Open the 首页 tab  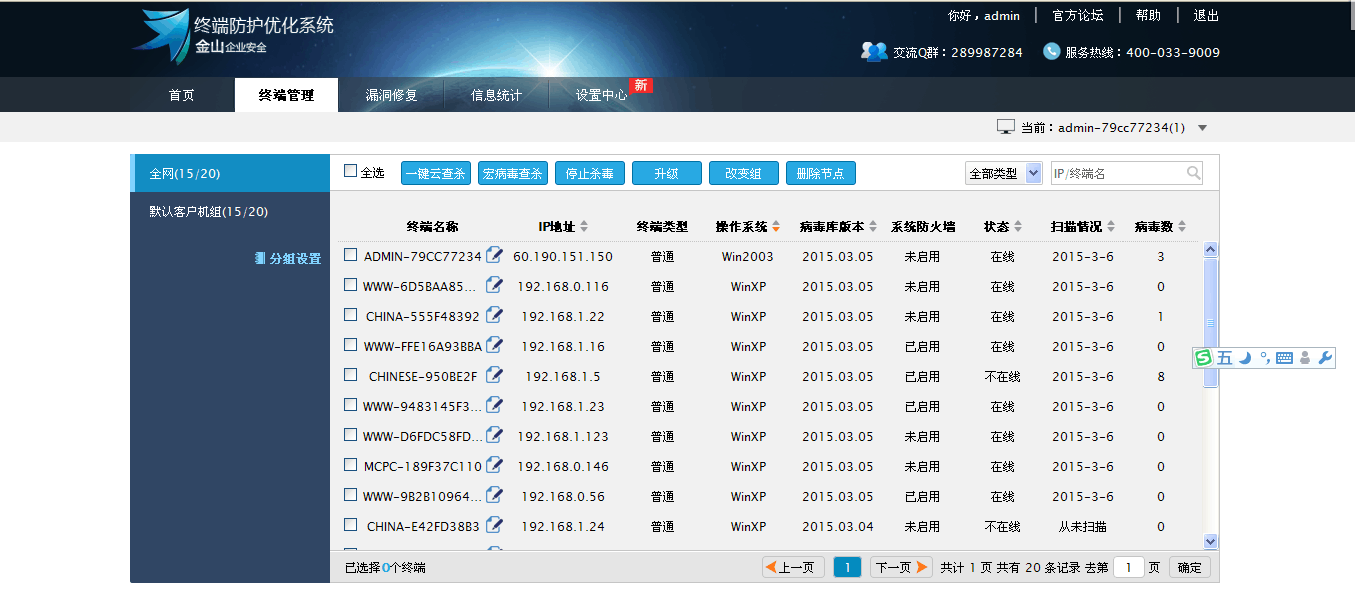click(181, 95)
